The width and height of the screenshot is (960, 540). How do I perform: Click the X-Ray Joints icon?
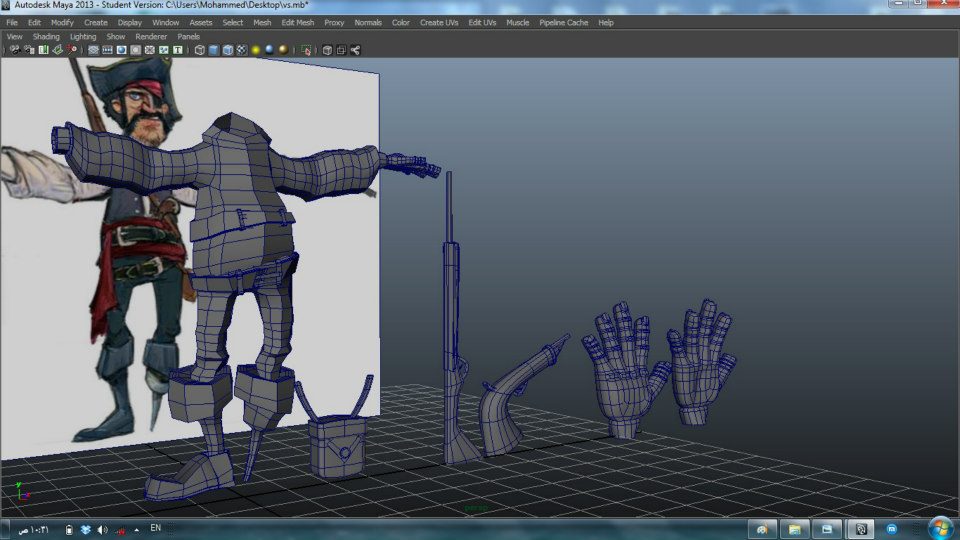pyautogui.click(x=355, y=50)
